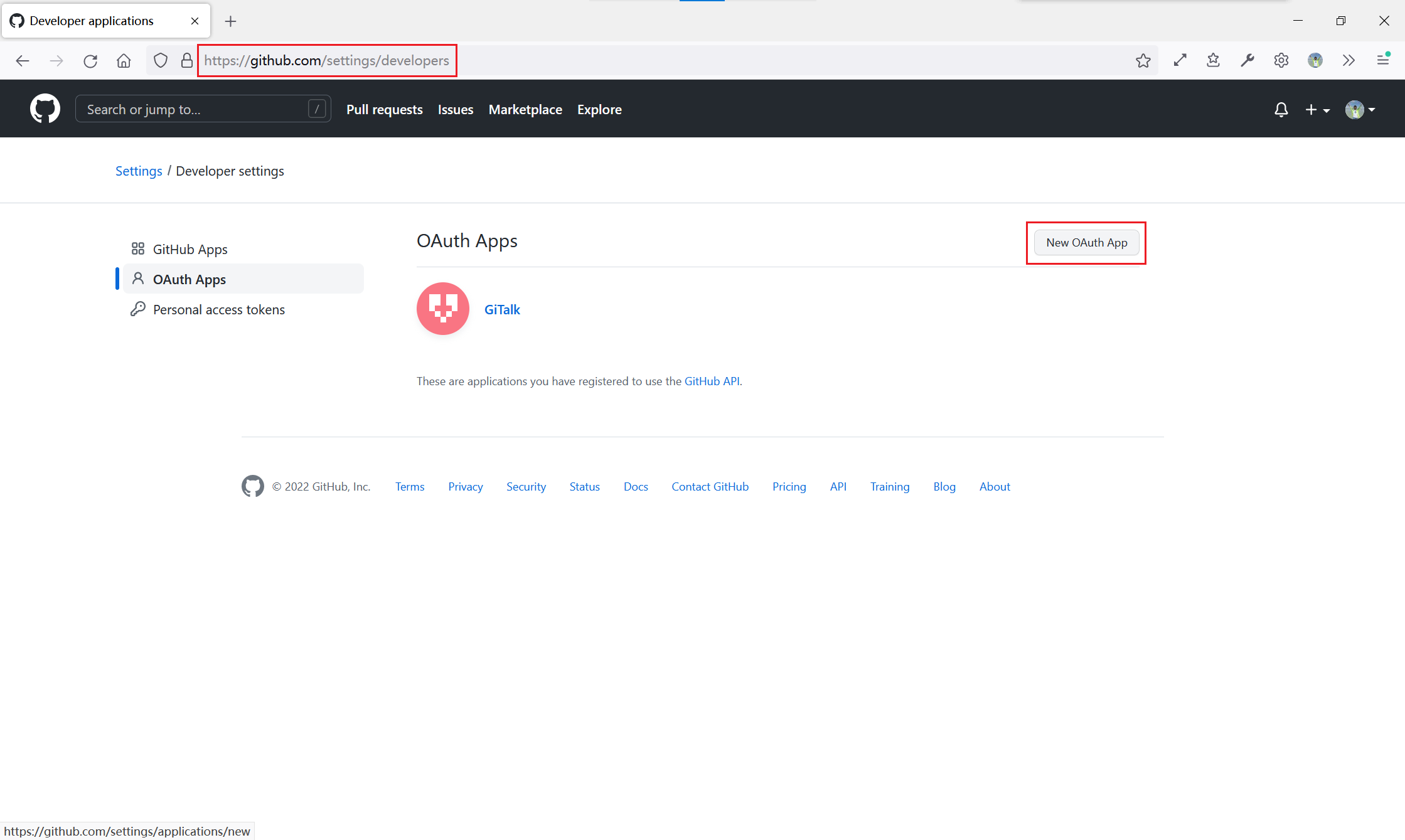This screenshot has width=1405, height=840.
Task: Open the notifications bell icon
Action: click(x=1281, y=110)
